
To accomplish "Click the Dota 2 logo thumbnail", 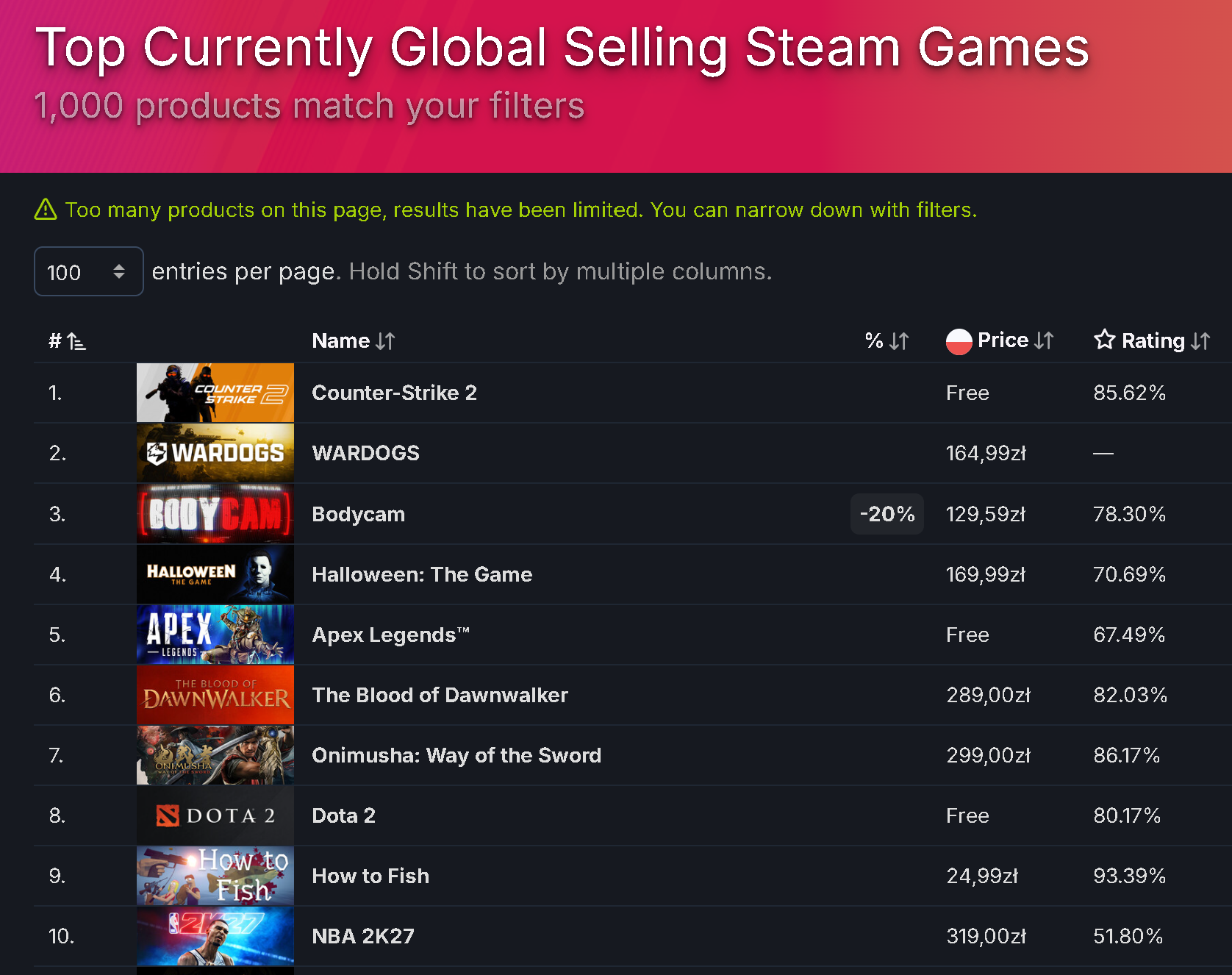I will 215,815.
